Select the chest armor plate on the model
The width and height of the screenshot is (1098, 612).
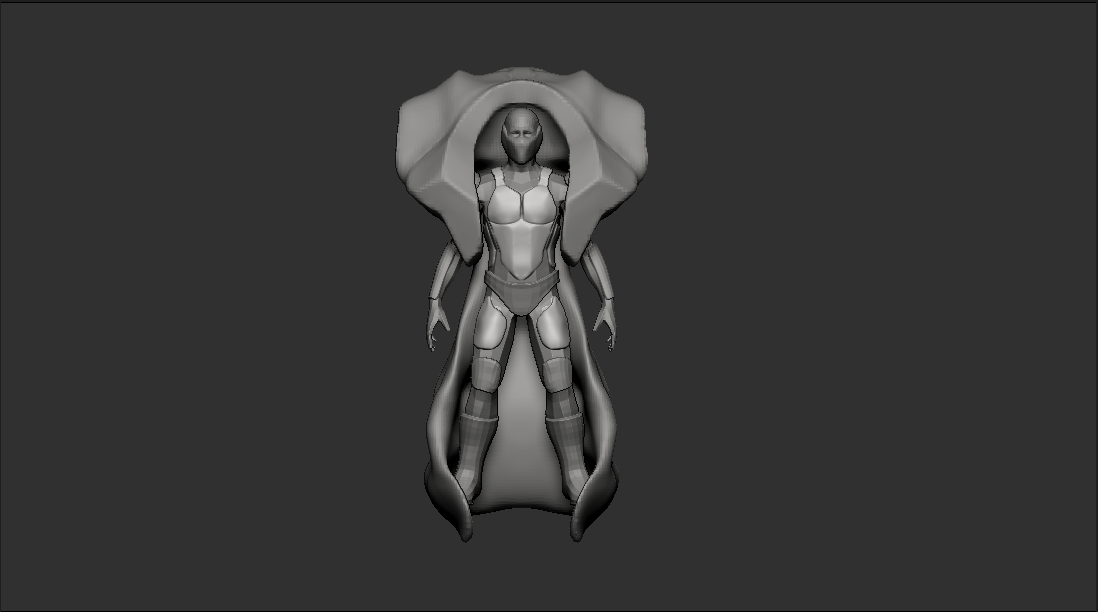(x=520, y=208)
